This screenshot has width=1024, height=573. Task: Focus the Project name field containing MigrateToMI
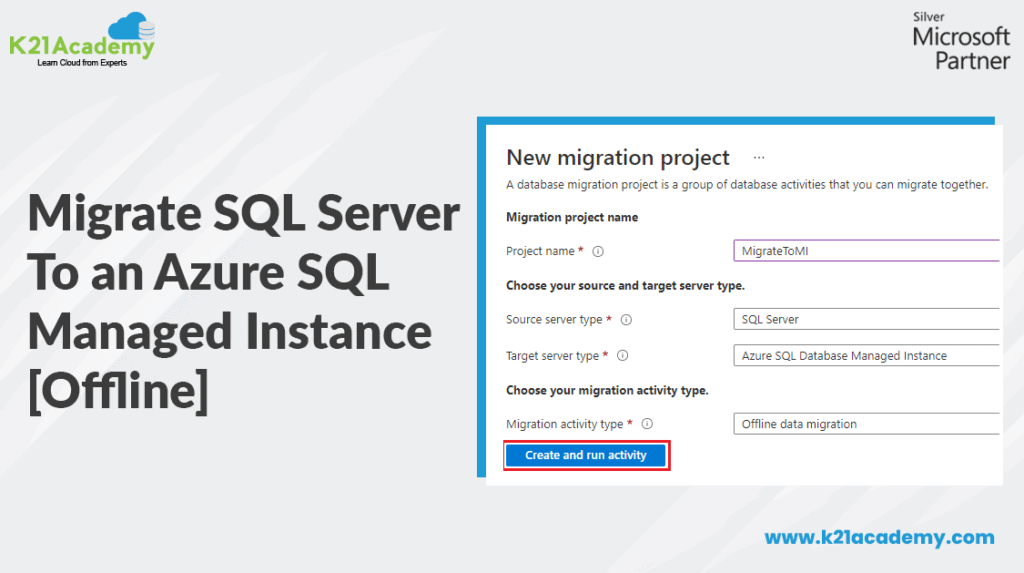[866, 251]
